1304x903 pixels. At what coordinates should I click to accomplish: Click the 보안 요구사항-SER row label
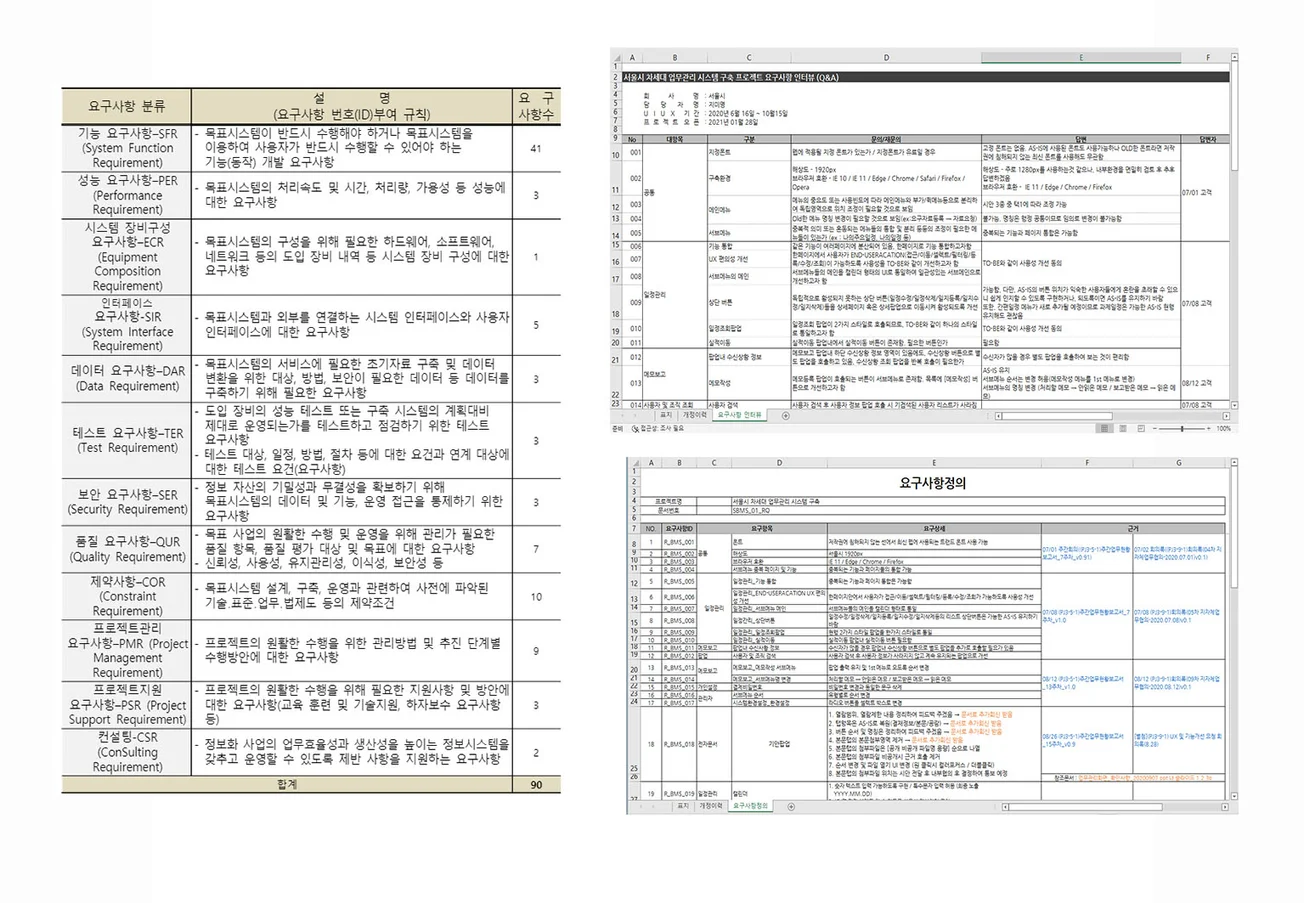[127, 501]
